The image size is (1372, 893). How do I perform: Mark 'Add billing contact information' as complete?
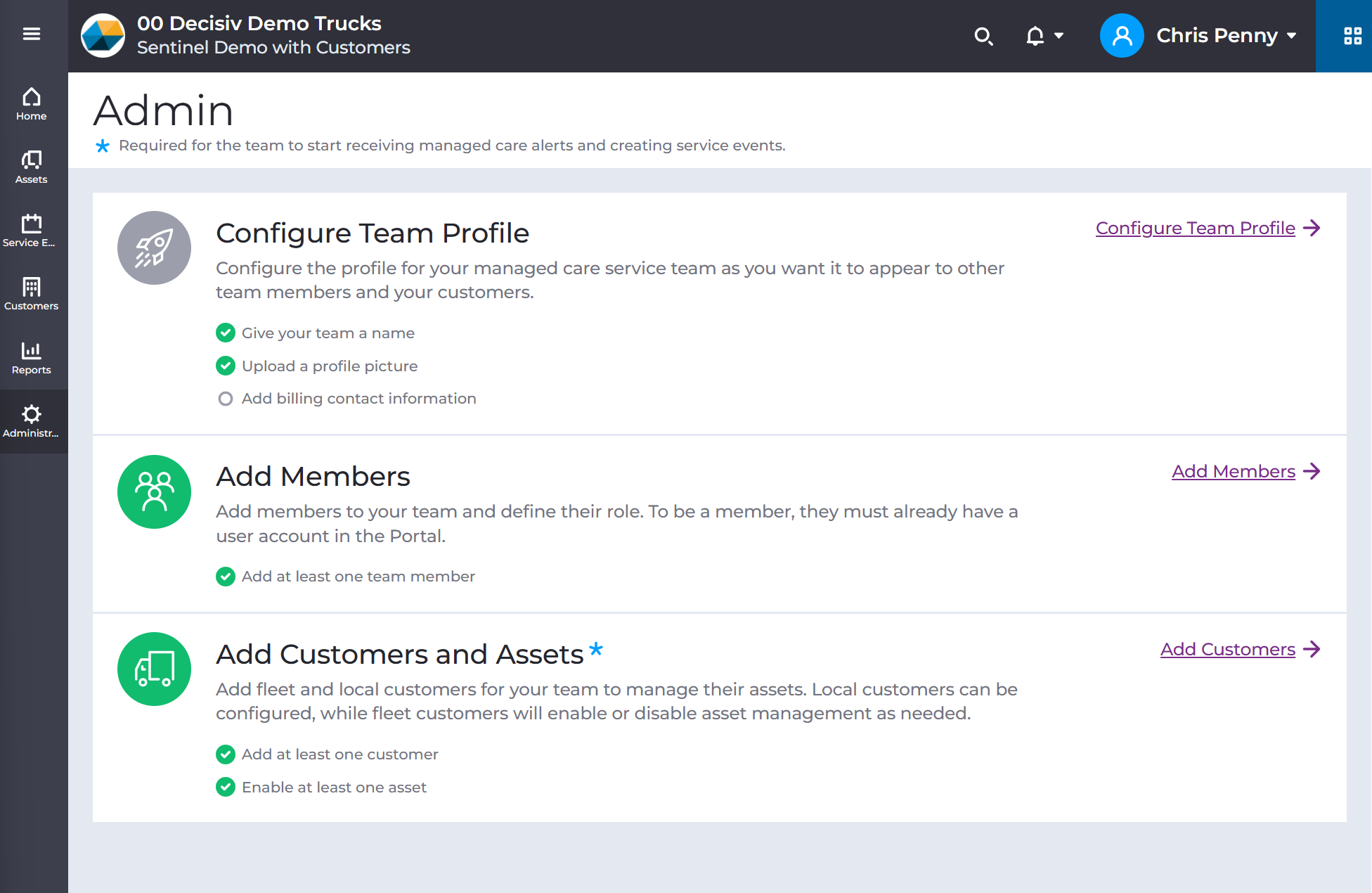click(x=225, y=398)
